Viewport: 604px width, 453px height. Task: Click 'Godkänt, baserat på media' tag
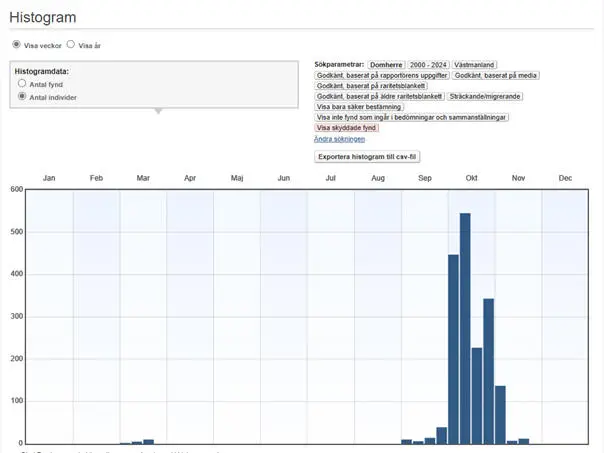pos(495,75)
